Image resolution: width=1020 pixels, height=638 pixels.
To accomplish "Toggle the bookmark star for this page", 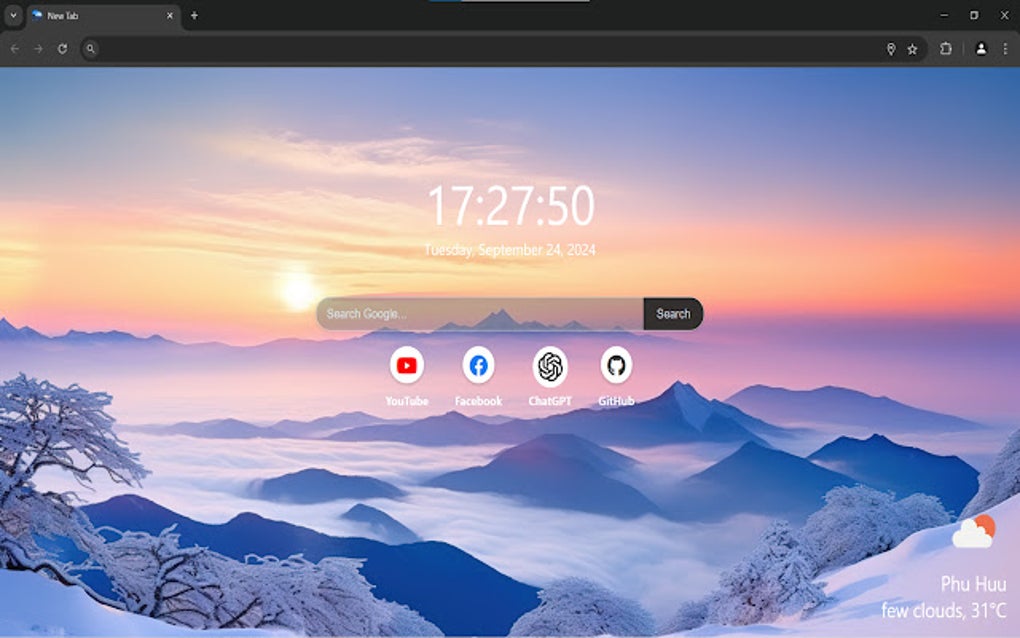I will point(913,47).
